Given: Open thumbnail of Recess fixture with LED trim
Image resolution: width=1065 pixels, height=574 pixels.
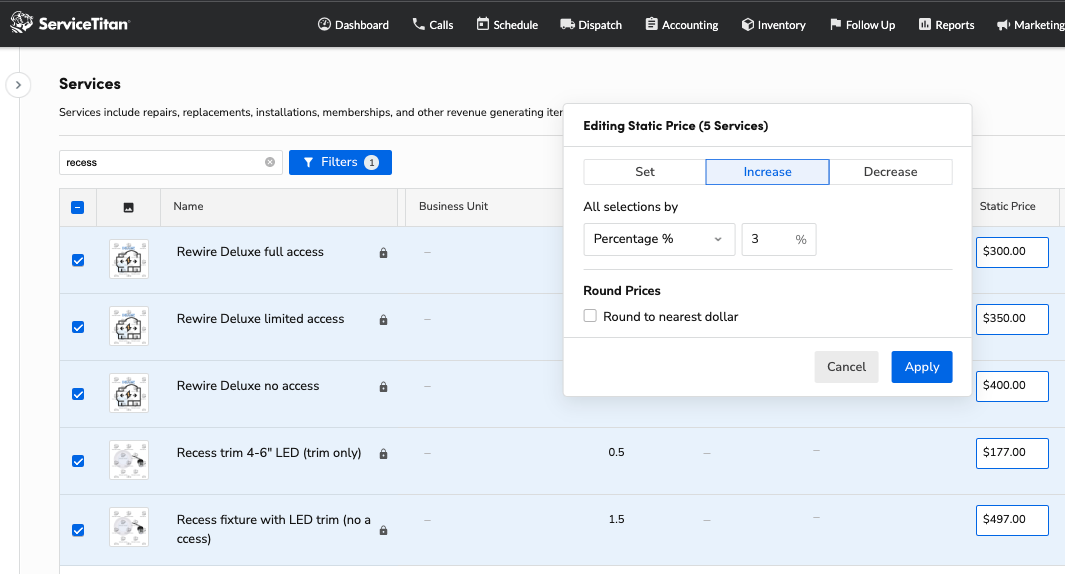Looking at the screenshot, I should click(129, 527).
